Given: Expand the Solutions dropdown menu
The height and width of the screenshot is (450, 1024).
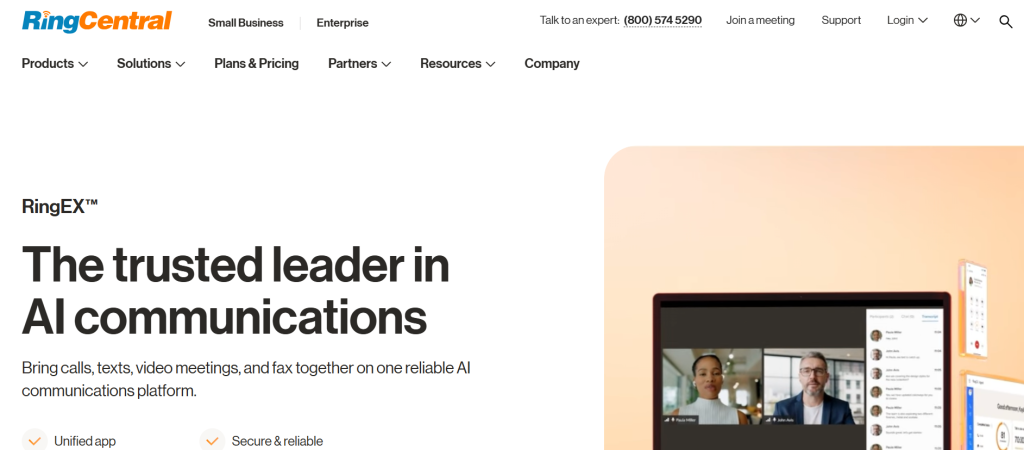Looking at the screenshot, I should [x=151, y=63].
